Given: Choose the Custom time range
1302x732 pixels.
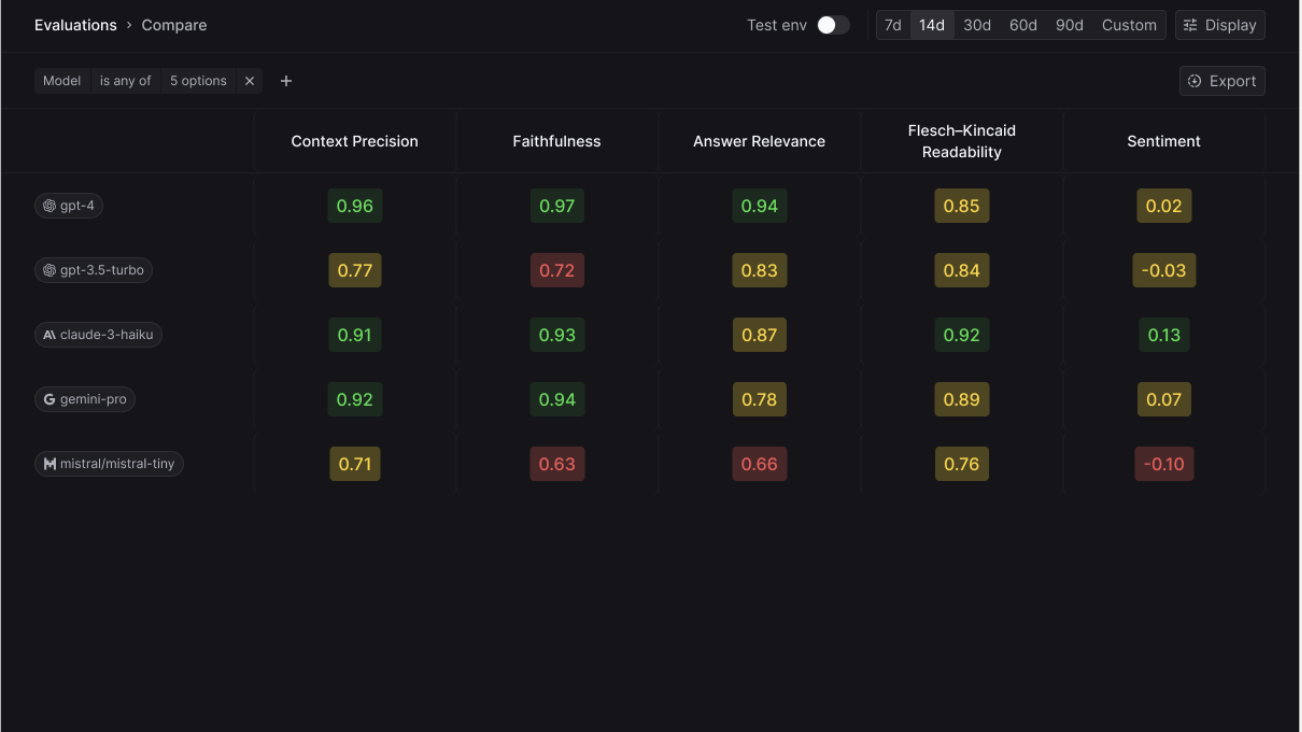Looking at the screenshot, I should point(1129,25).
